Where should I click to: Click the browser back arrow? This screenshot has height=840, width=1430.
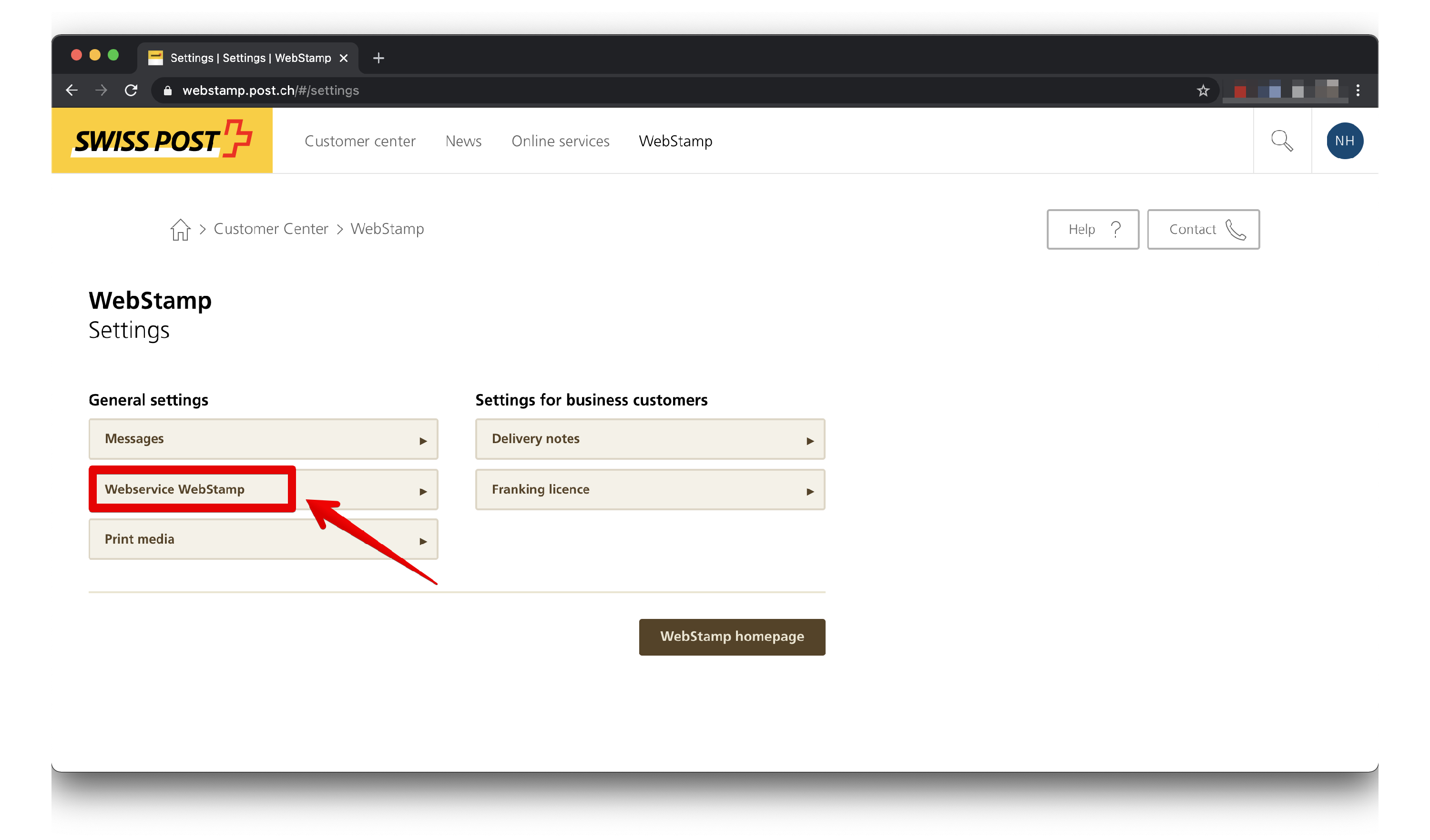(x=71, y=90)
